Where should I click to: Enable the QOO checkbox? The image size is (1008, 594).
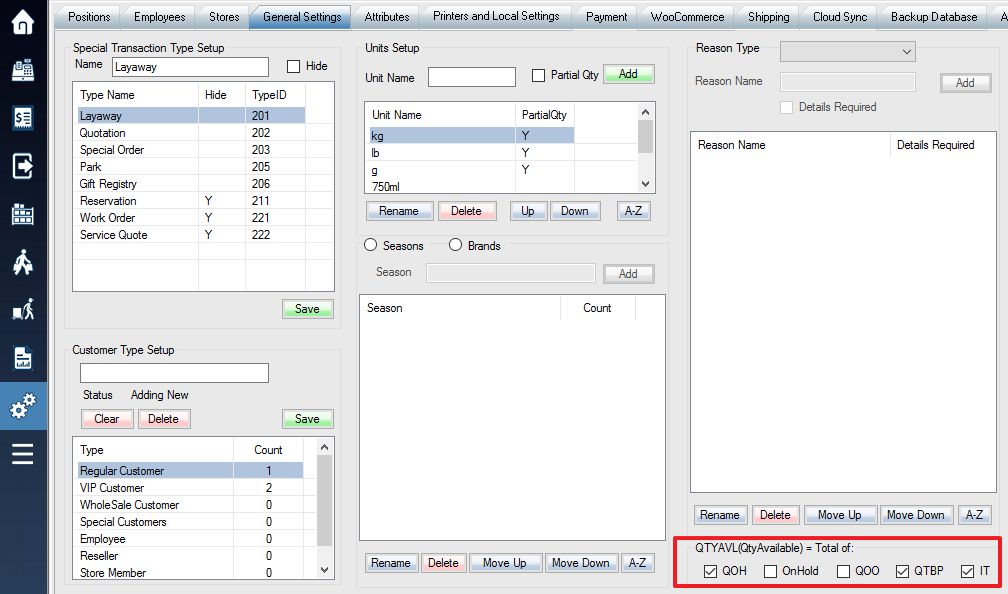(x=843, y=571)
